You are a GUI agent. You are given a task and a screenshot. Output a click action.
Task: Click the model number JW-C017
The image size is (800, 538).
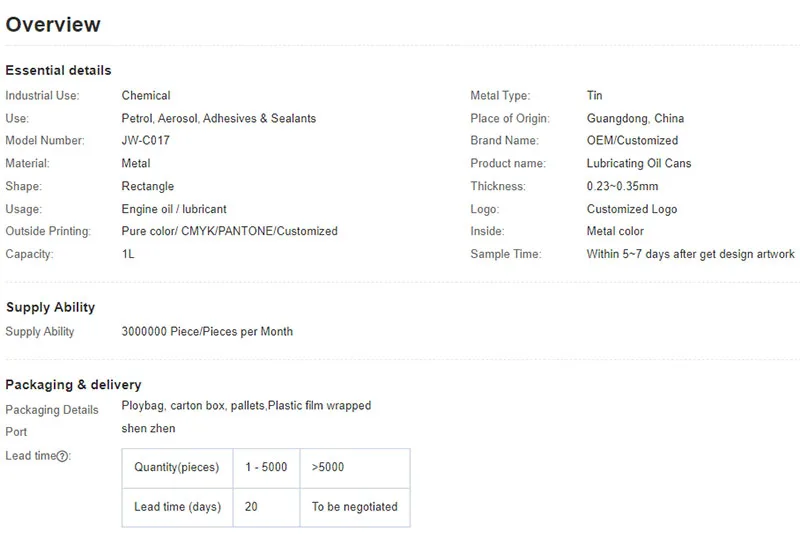point(145,141)
